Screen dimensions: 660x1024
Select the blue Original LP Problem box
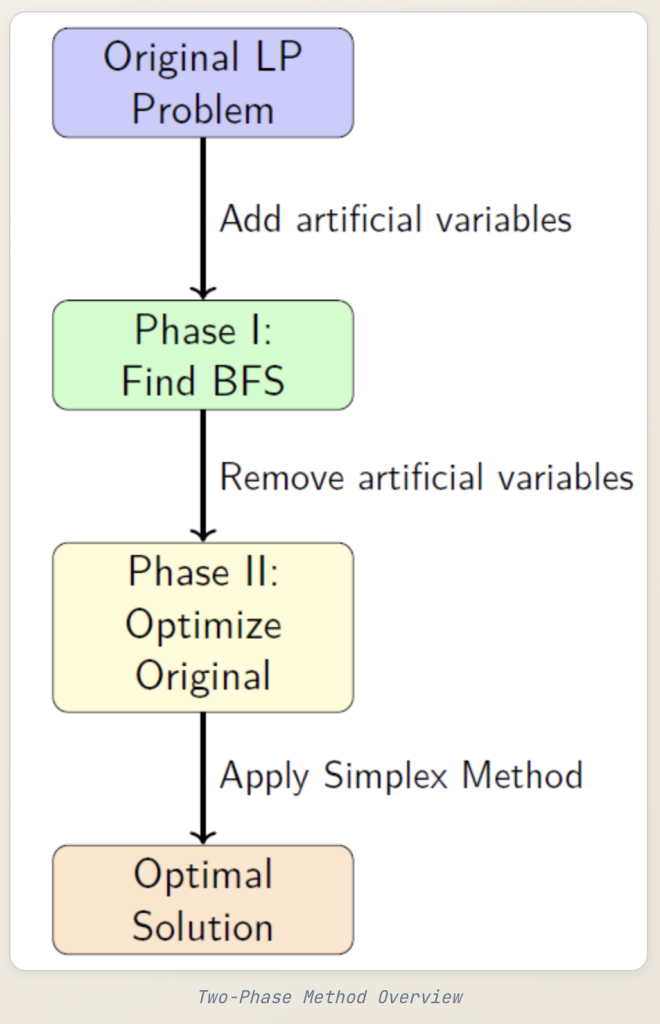click(203, 83)
